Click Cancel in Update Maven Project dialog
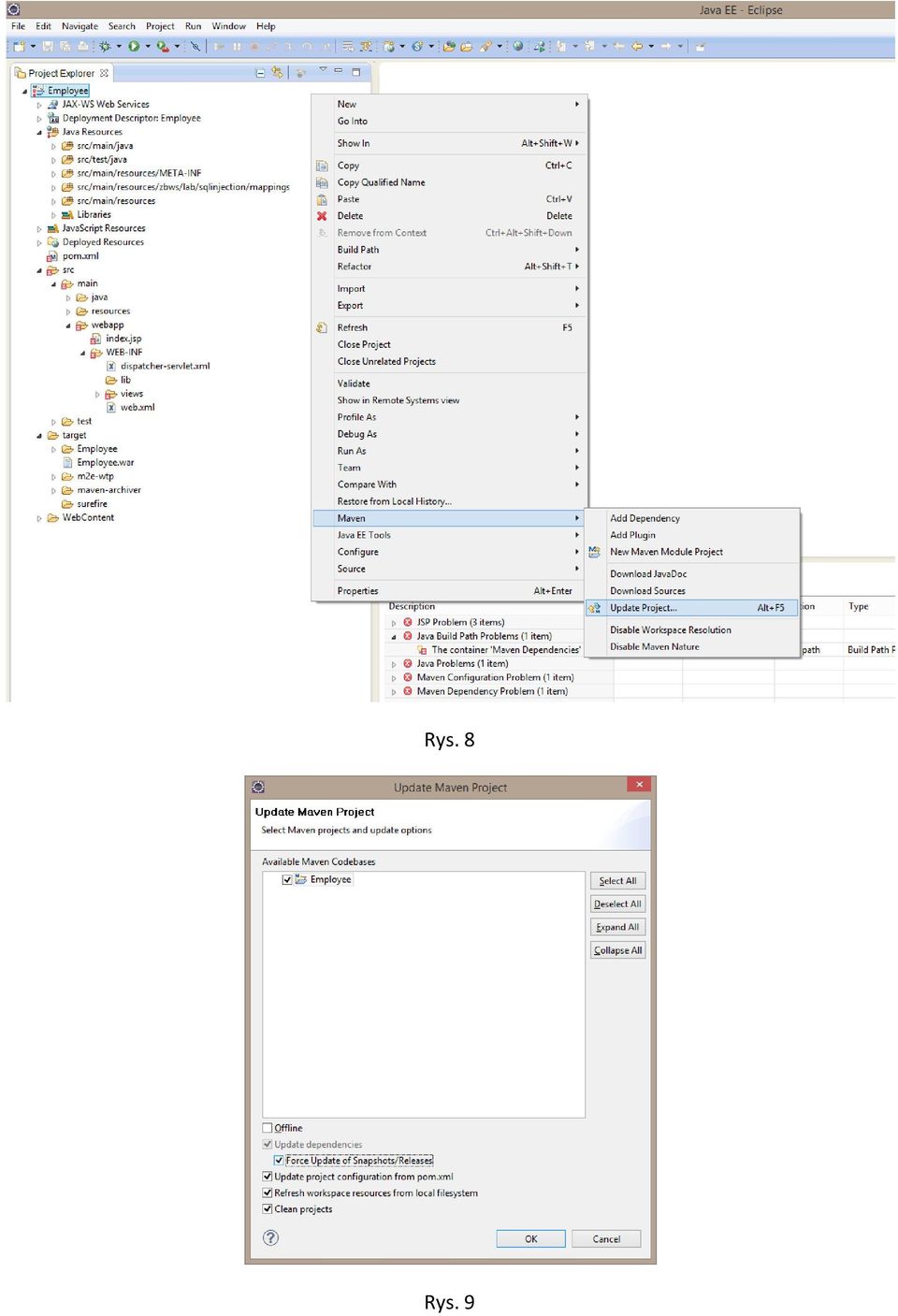This screenshot has height=1316, width=898. tap(606, 1239)
